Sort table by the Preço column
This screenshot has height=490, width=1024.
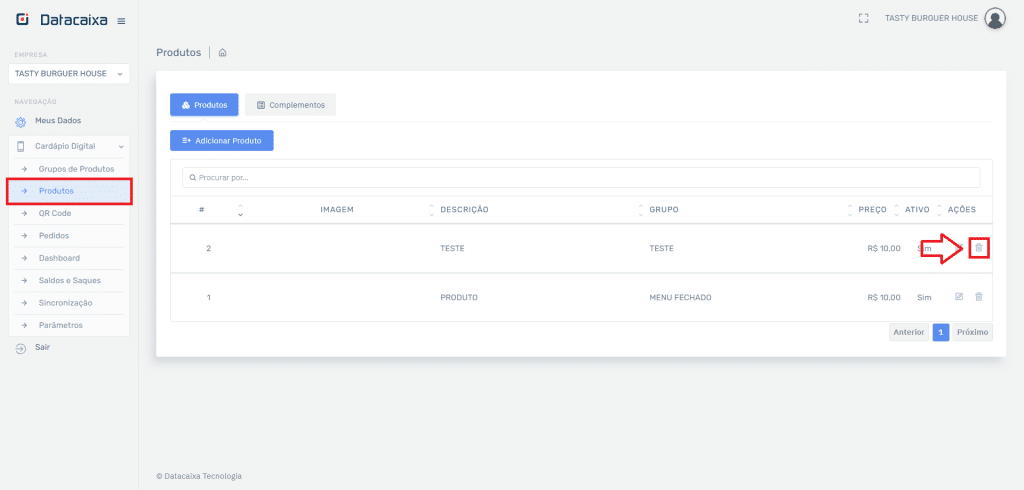click(x=872, y=210)
